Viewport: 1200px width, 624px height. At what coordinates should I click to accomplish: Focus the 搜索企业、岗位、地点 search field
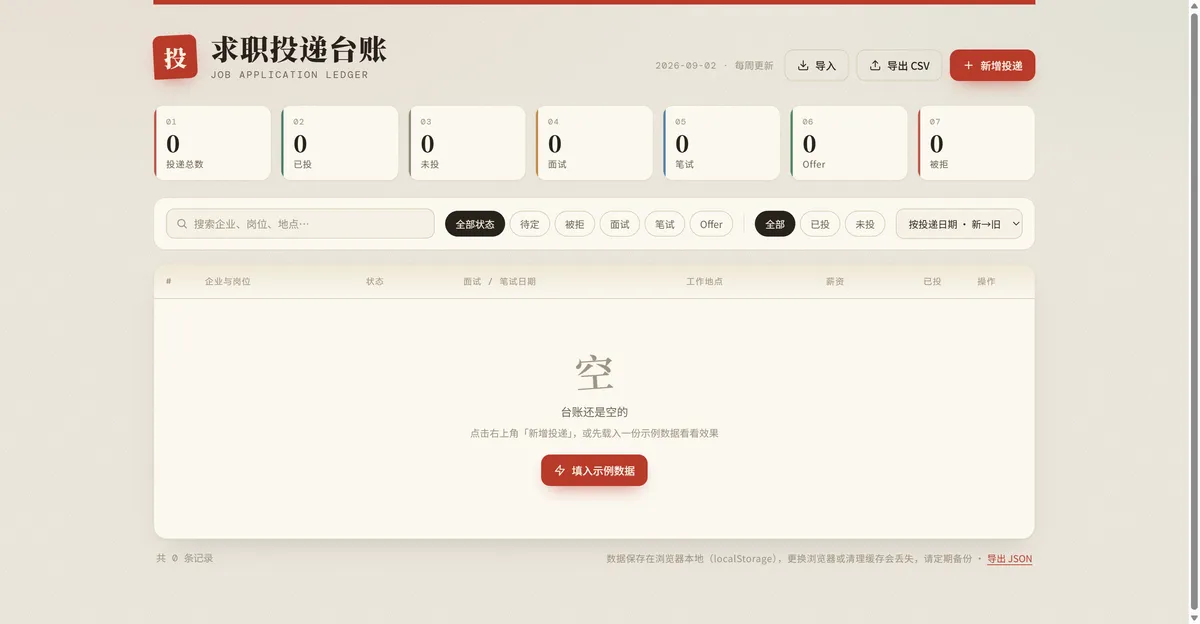click(300, 224)
